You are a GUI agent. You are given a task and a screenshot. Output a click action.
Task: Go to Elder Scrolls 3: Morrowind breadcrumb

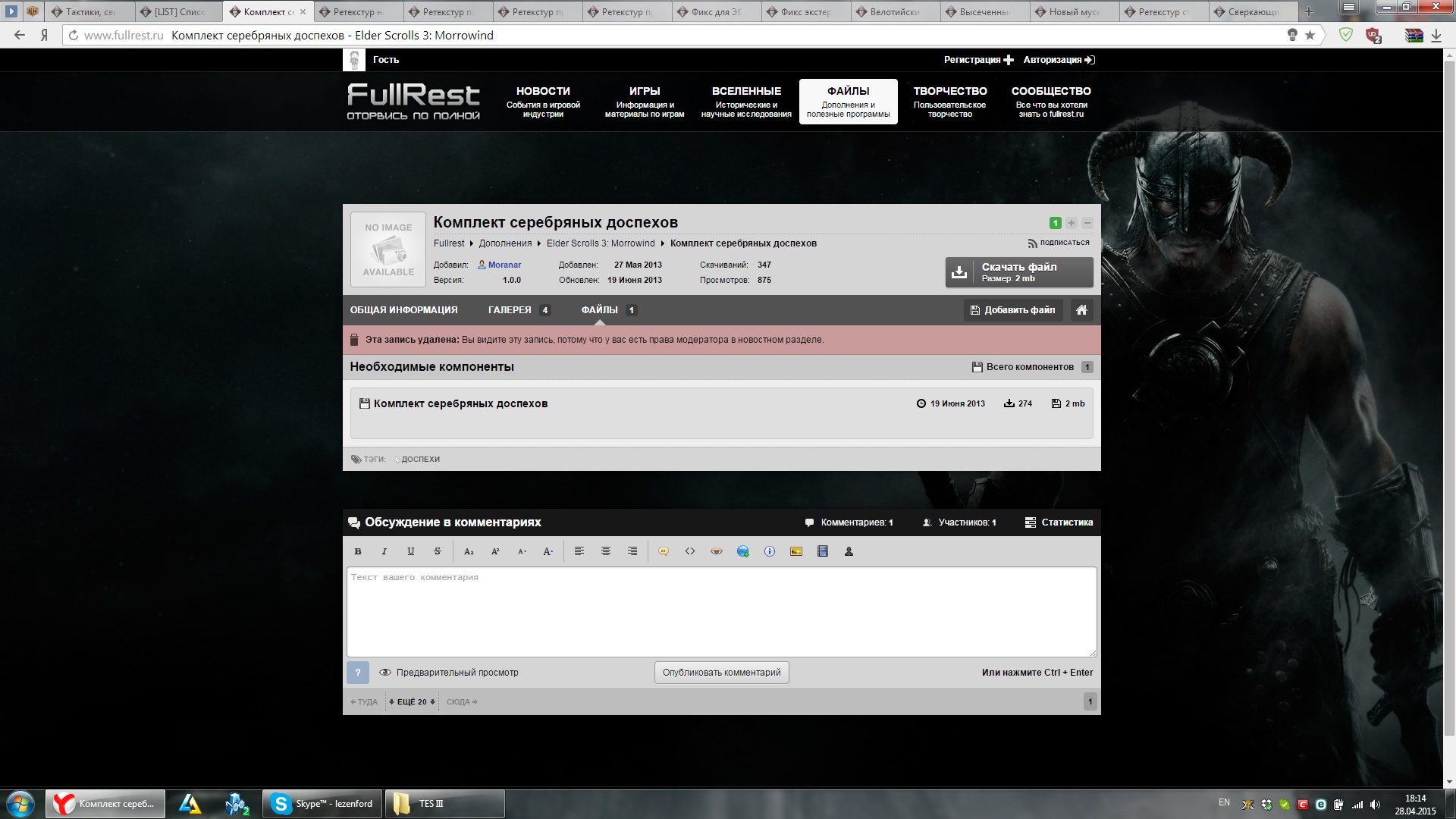click(x=601, y=243)
